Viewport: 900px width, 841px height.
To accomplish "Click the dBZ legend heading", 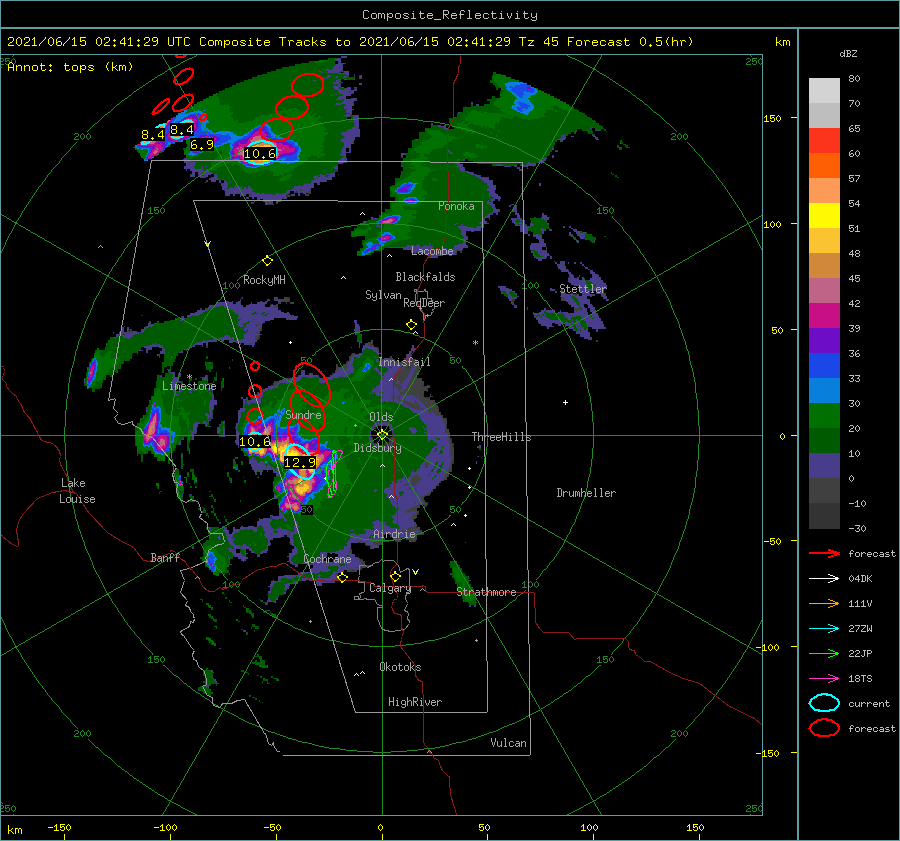I will click(x=848, y=53).
